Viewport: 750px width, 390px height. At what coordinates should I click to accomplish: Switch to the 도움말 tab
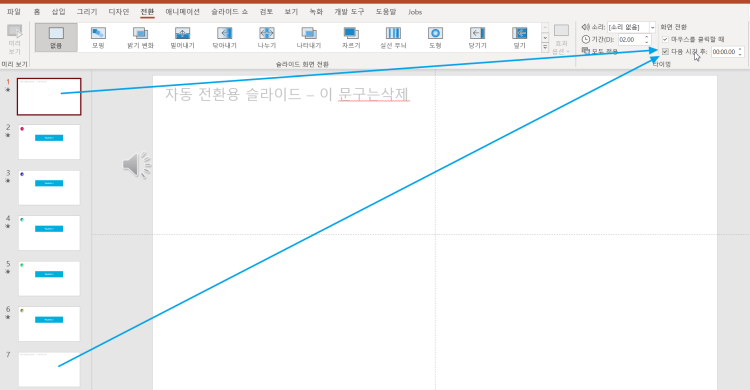pyautogui.click(x=386, y=12)
